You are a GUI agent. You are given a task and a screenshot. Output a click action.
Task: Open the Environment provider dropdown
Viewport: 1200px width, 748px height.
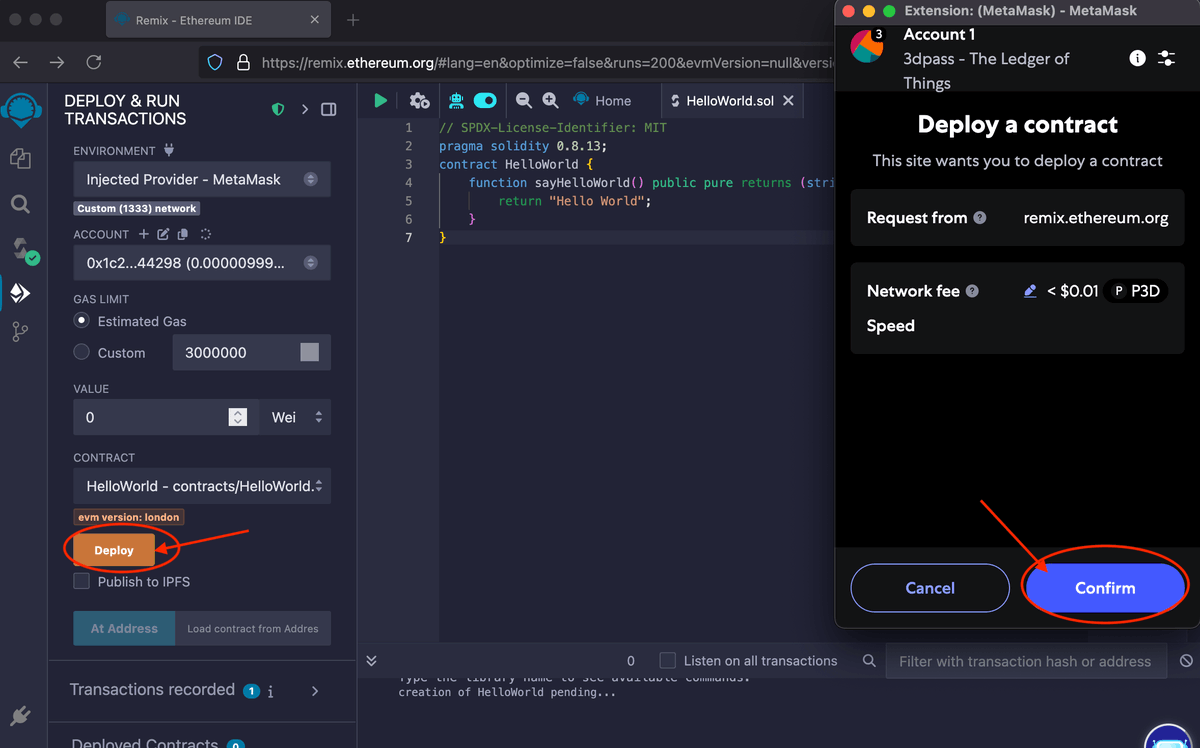tap(202, 179)
